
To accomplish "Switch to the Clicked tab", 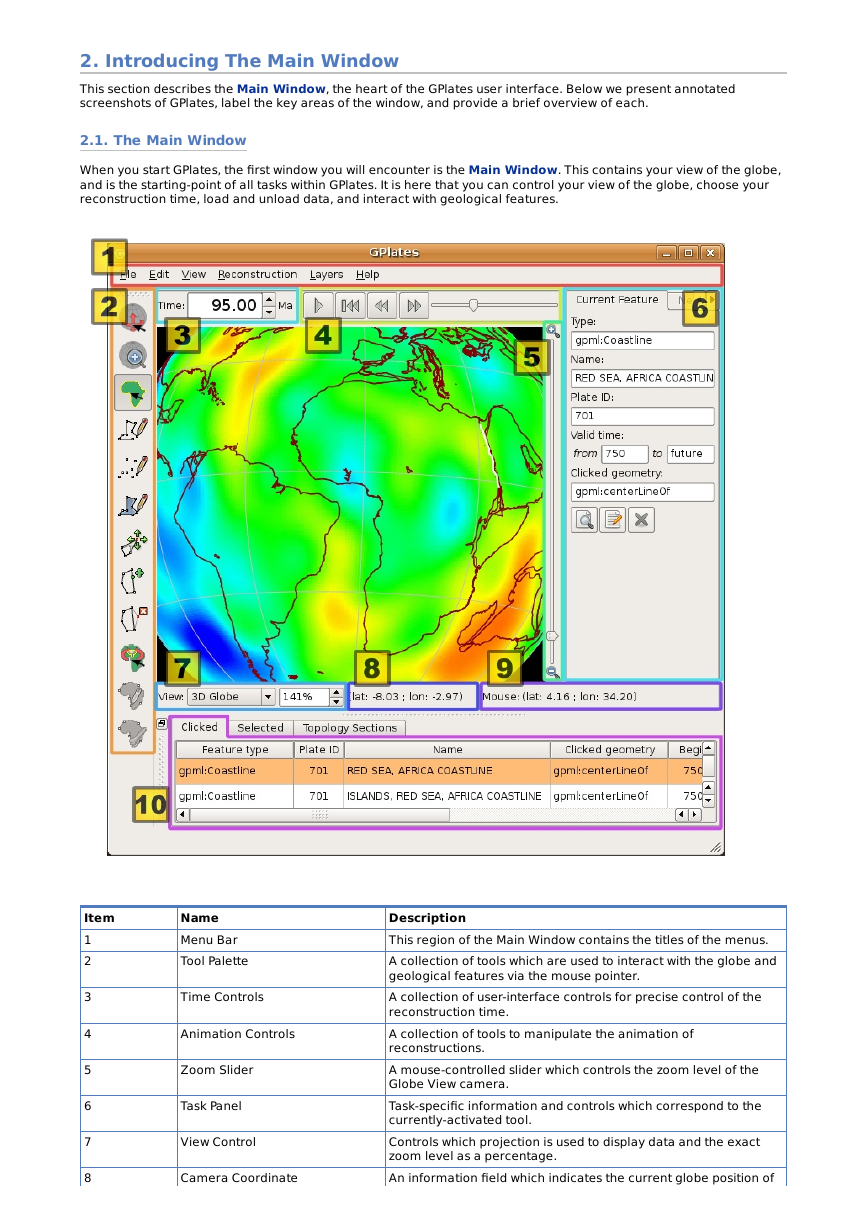I will [199, 727].
